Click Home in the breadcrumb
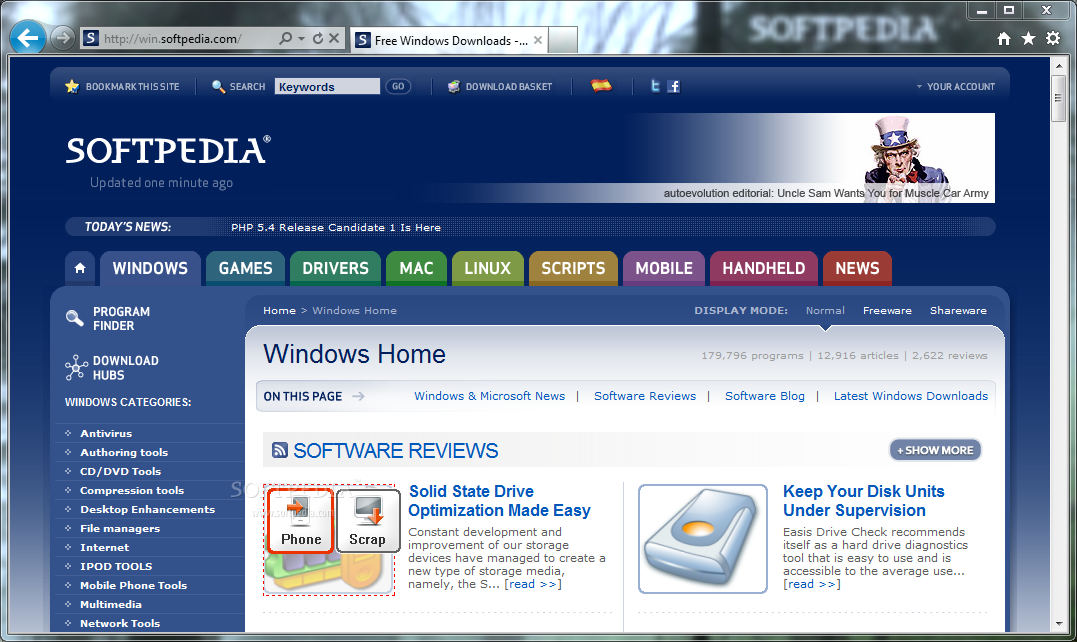The image size is (1077, 642). point(279,310)
